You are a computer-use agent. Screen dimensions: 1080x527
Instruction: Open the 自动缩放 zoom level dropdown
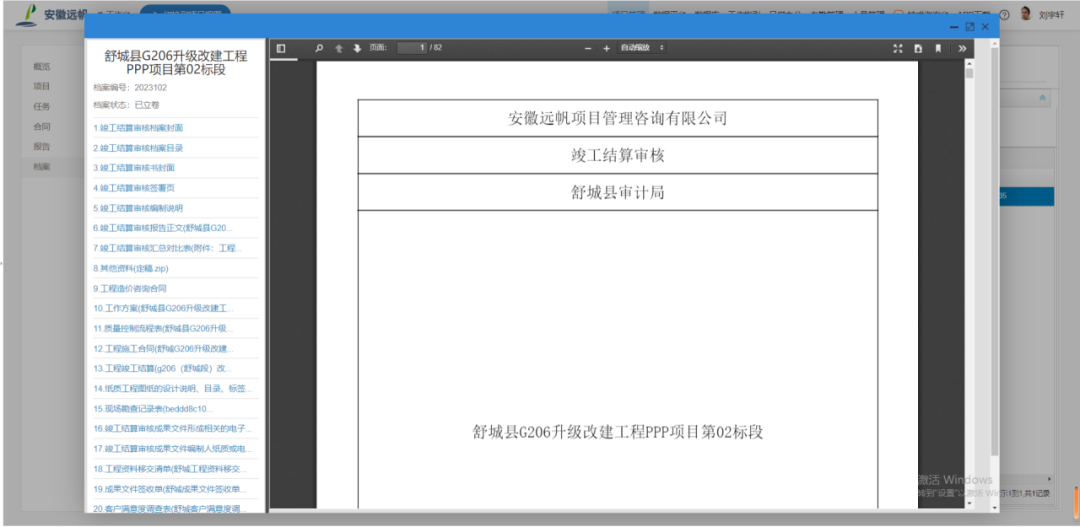coord(643,48)
